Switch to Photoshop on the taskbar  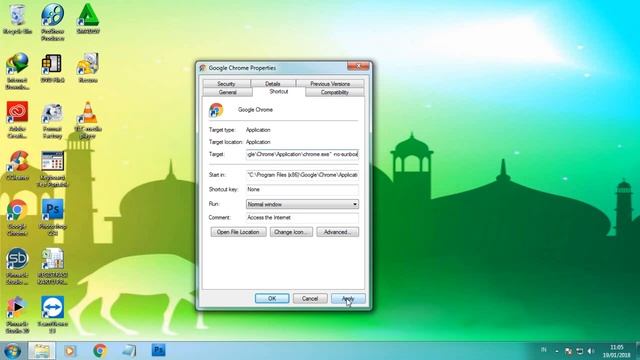pyautogui.click(x=158, y=350)
